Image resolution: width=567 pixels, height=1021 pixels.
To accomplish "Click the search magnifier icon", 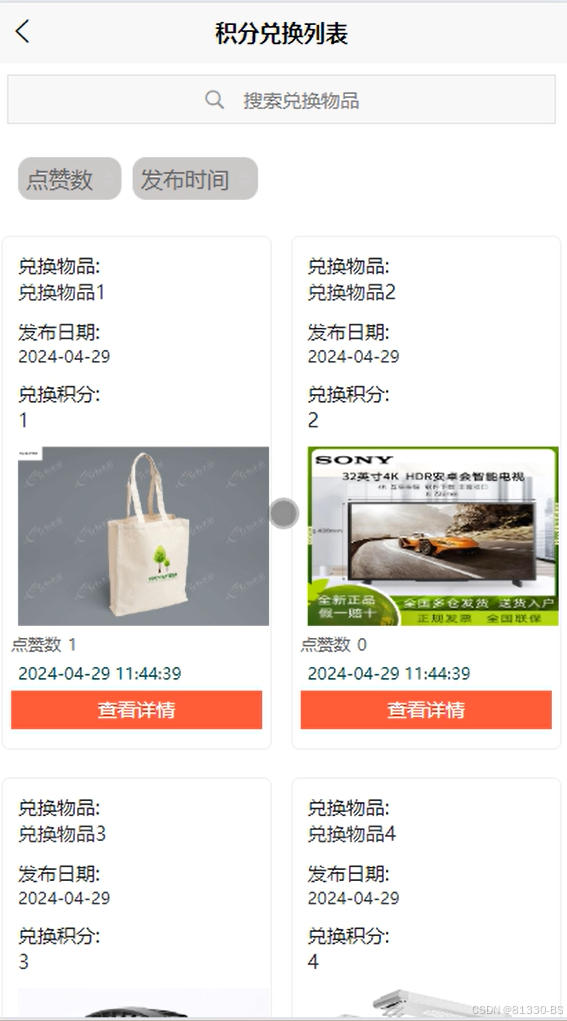I will click(214, 100).
